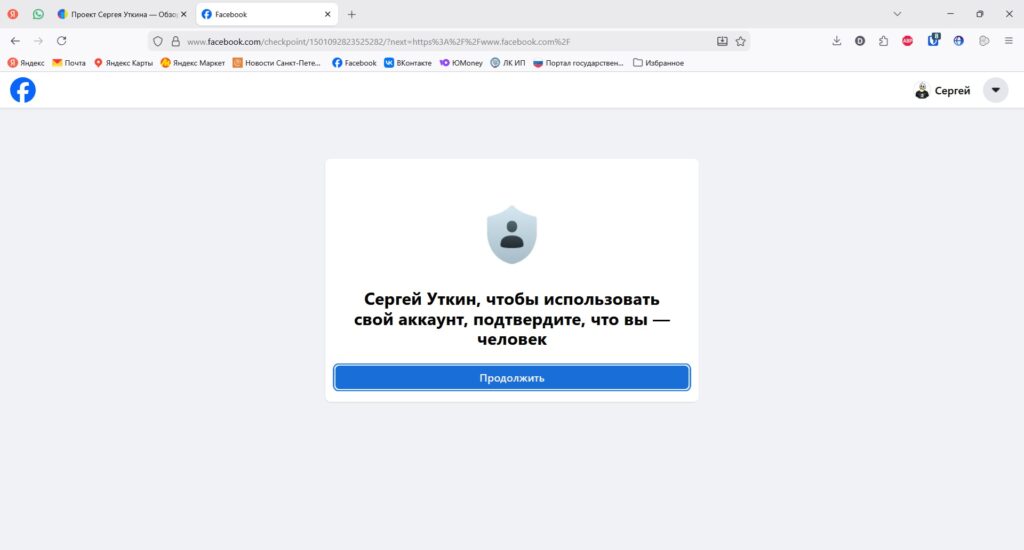Switch to the Проект Сергея Уткина tab
The width and height of the screenshot is (1024, 550).
tap(123, 14)
